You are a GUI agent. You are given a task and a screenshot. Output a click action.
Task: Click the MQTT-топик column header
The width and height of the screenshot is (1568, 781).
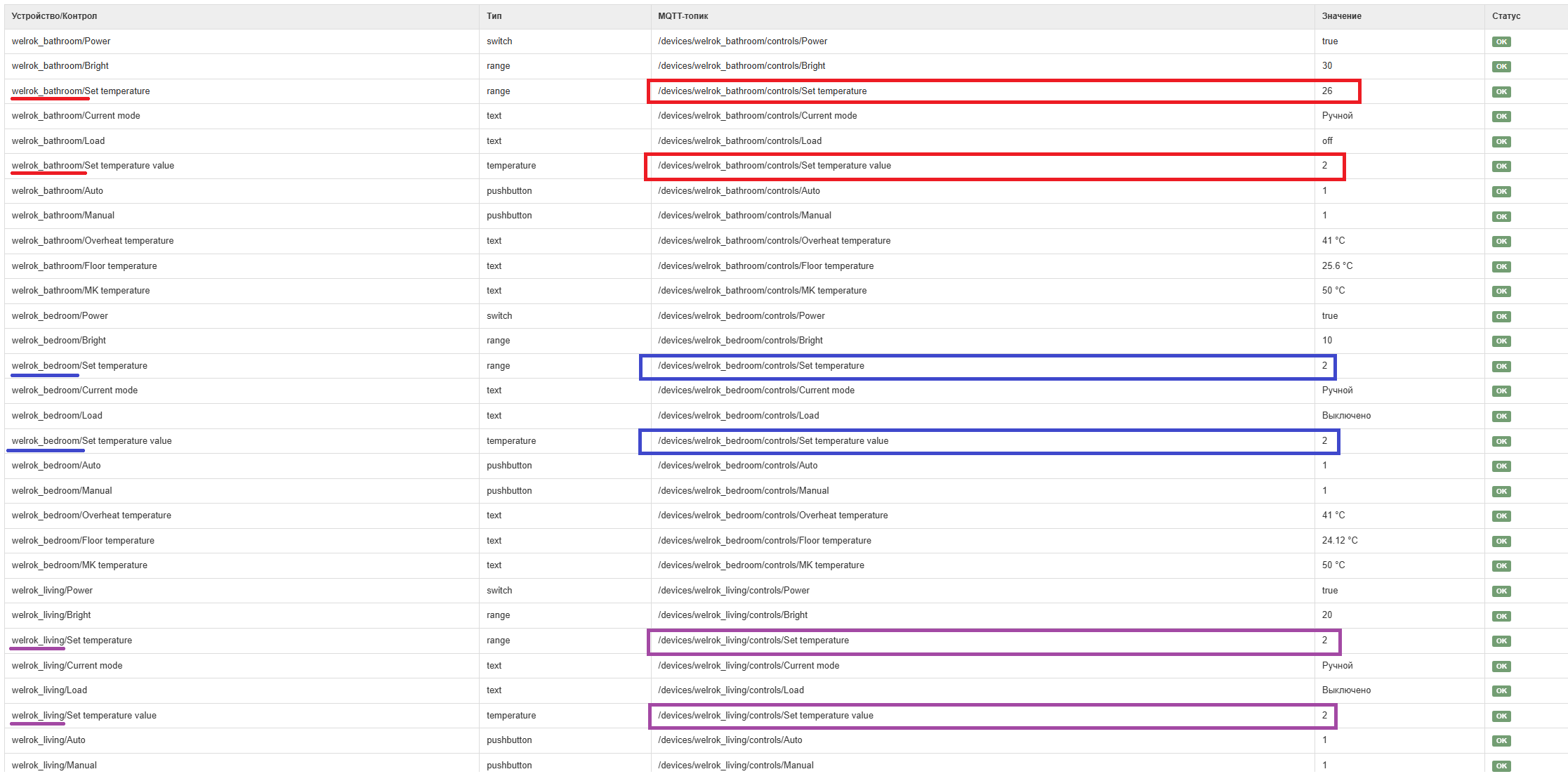683,16
